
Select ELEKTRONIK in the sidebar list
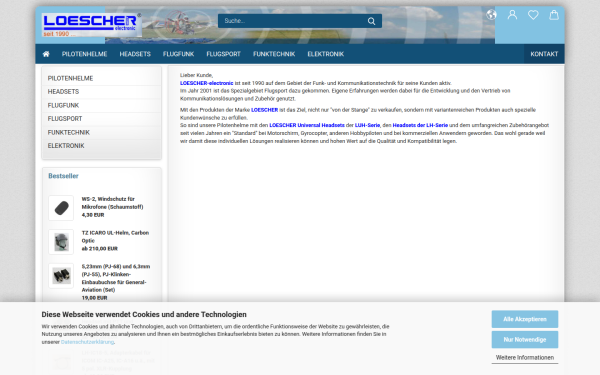101,146
